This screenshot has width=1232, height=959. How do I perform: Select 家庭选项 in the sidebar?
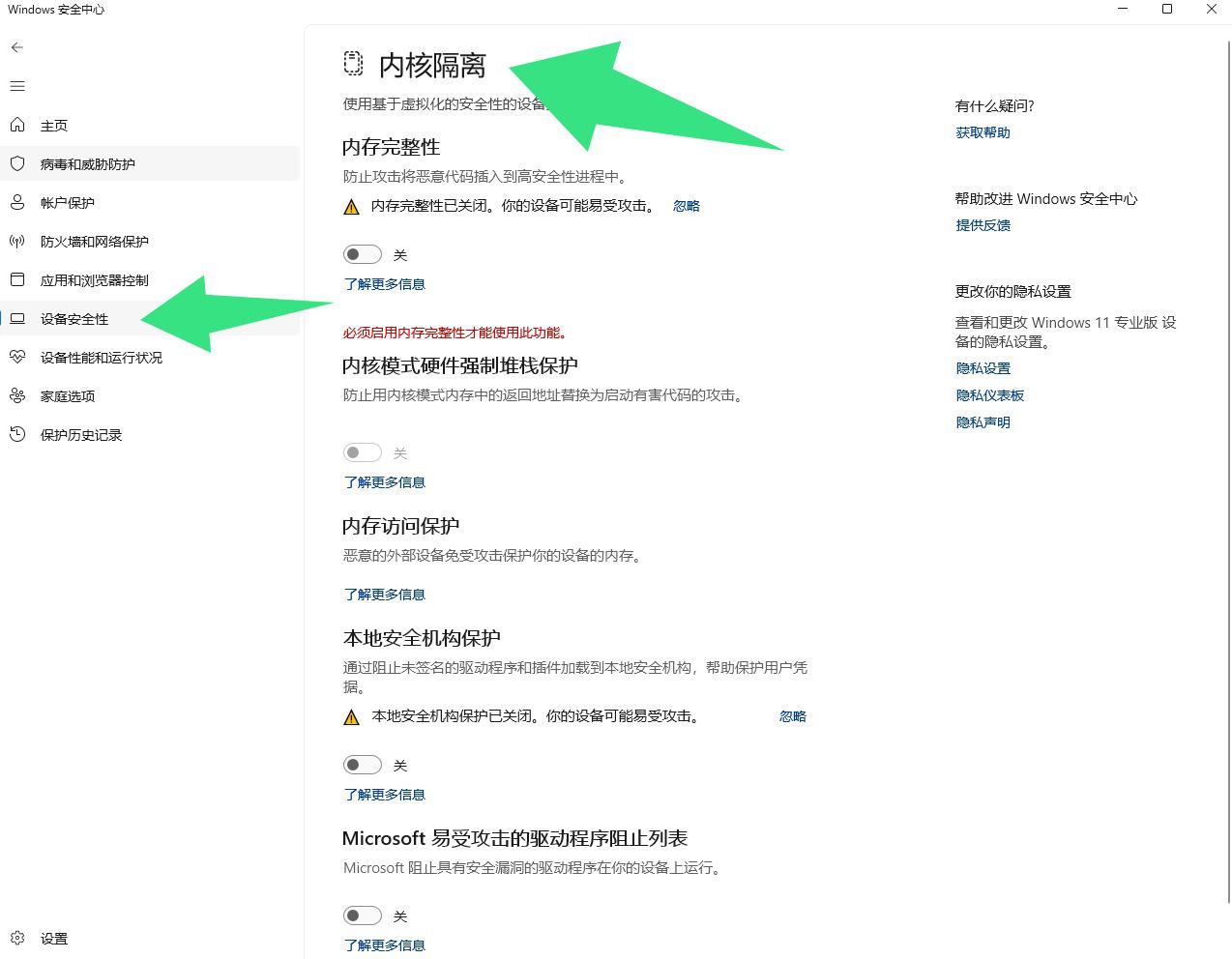click(x=150, y=396)
